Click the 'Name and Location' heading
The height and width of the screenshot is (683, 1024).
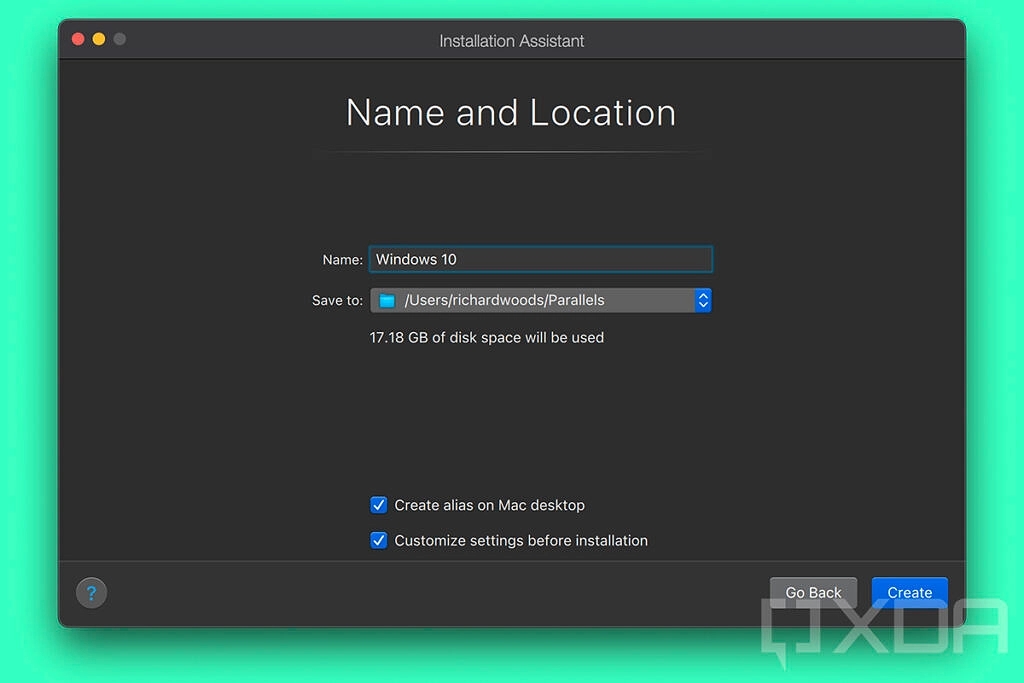(511, 113)
